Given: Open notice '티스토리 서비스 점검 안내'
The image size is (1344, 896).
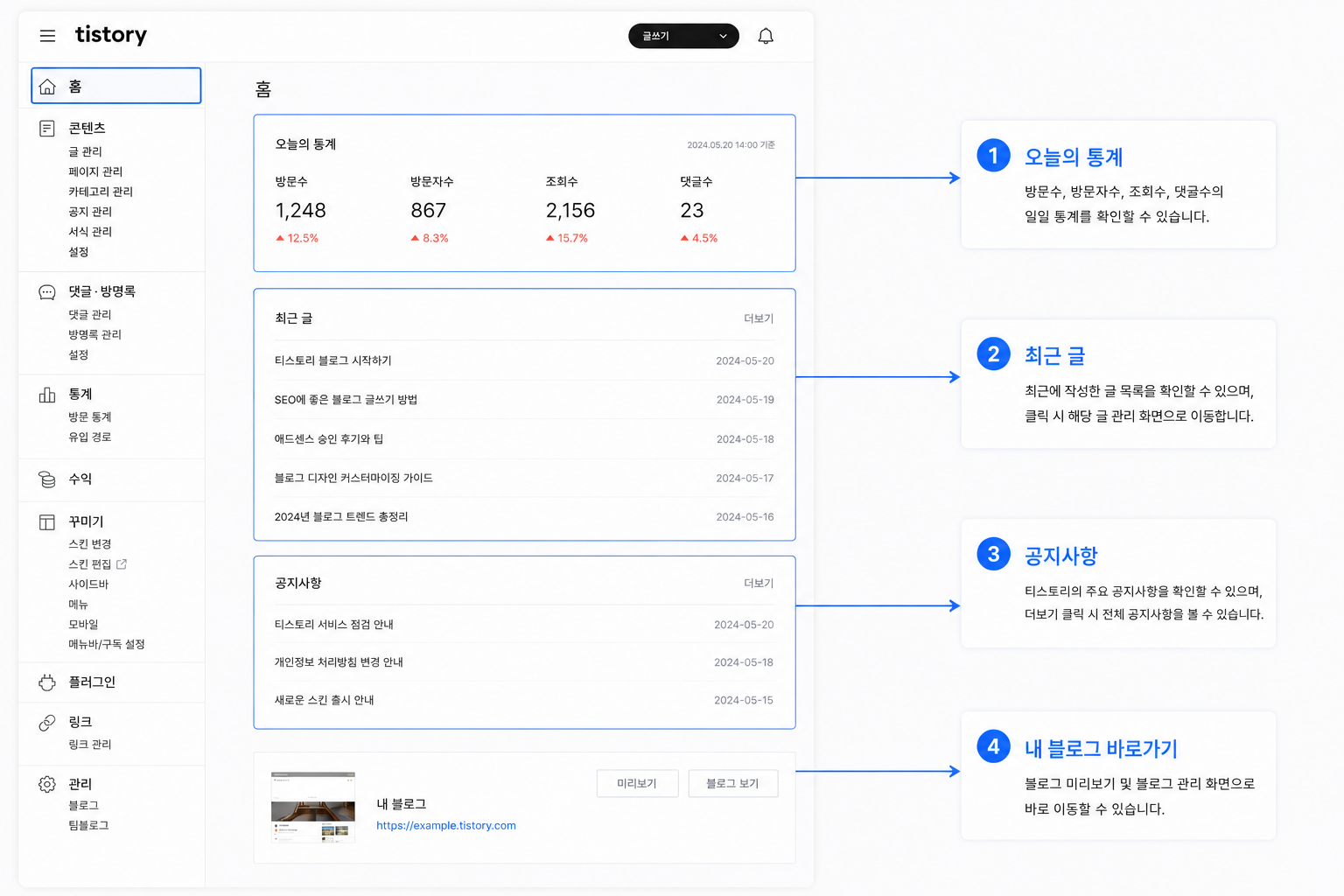Looking at the screenshot, I should tap(334, 625).
